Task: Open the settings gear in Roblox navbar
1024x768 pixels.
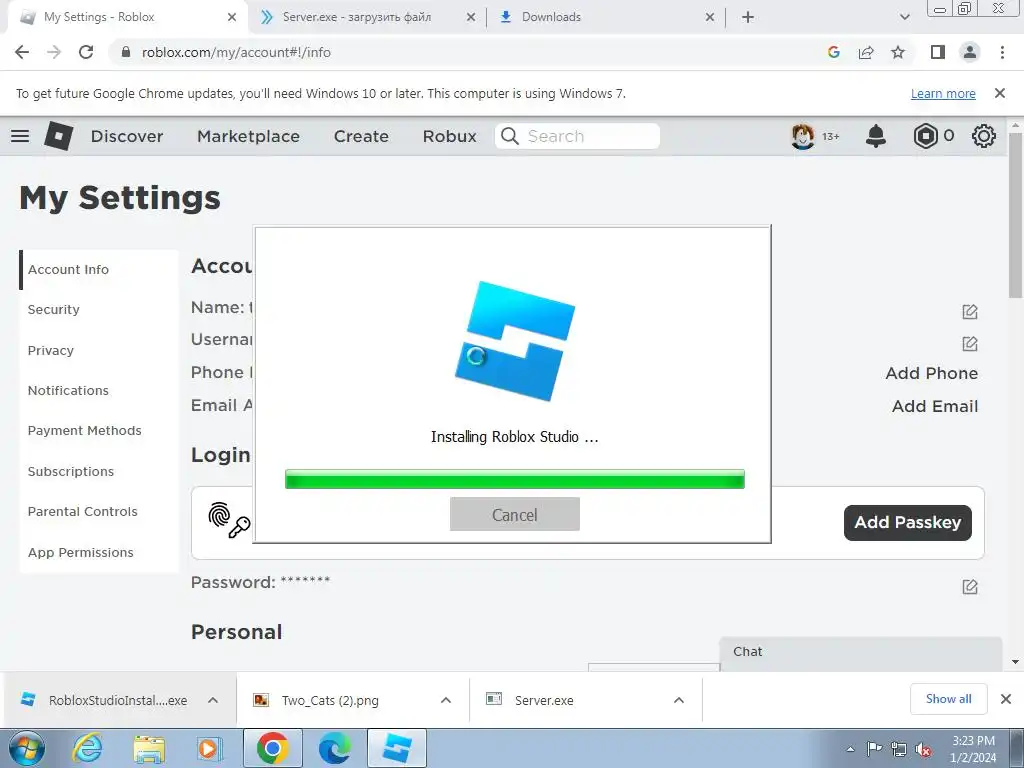Action: [x=984, y=136]
